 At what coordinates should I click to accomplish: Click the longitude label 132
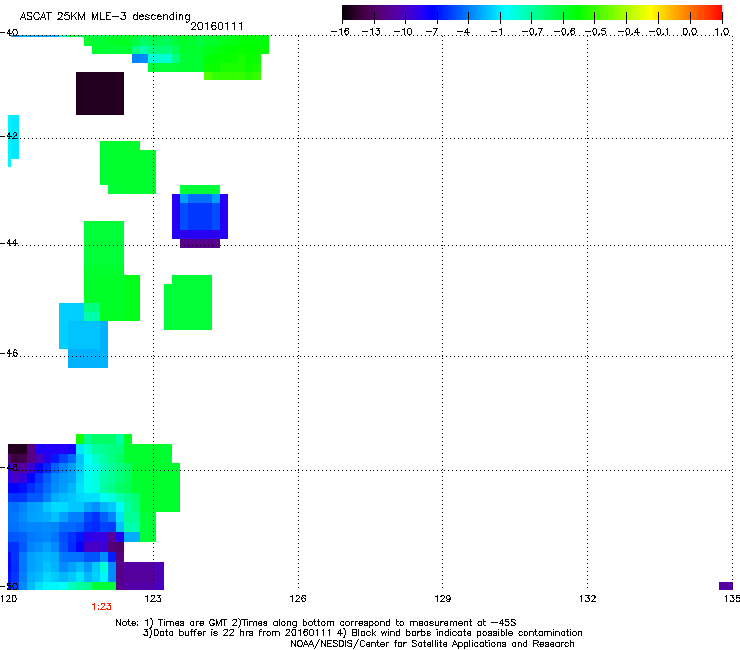point(588,599)
